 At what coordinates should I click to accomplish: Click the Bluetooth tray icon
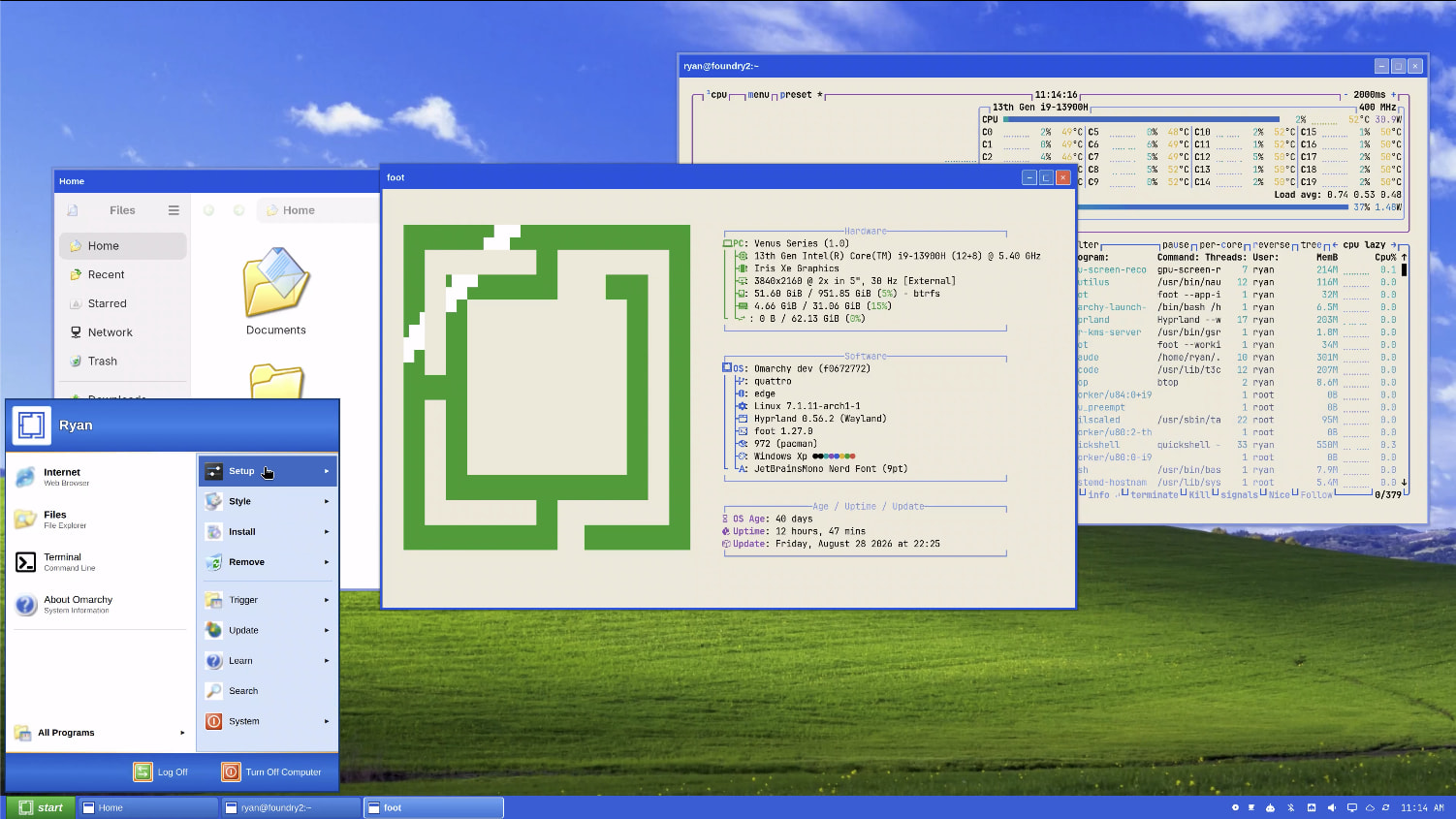[1291, 807]
